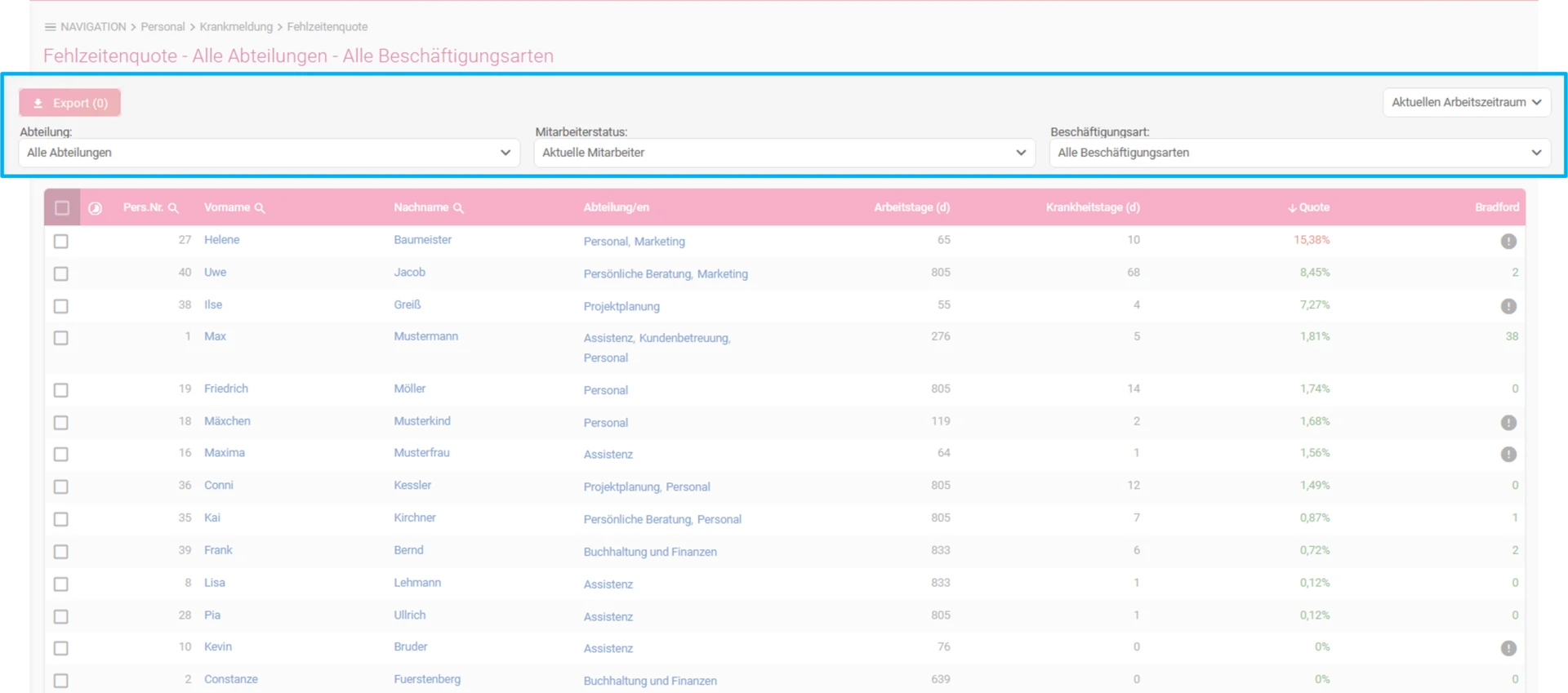1568x693 pixels.
Task: Click the search icon next to Nachname
Action: [x=458, y=208]
